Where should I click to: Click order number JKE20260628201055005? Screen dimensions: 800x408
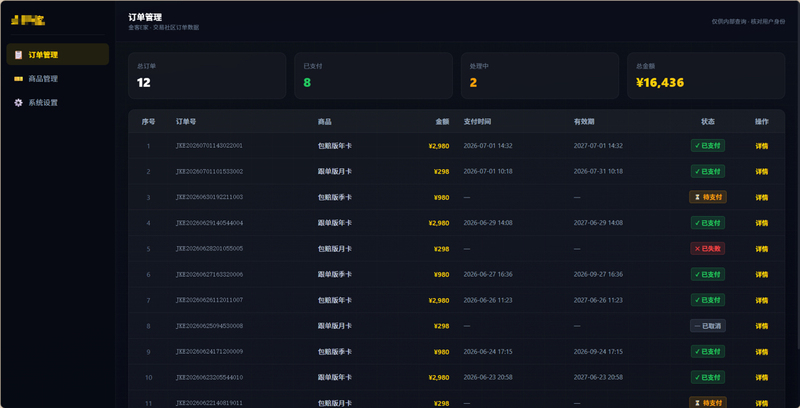[209, 249]
